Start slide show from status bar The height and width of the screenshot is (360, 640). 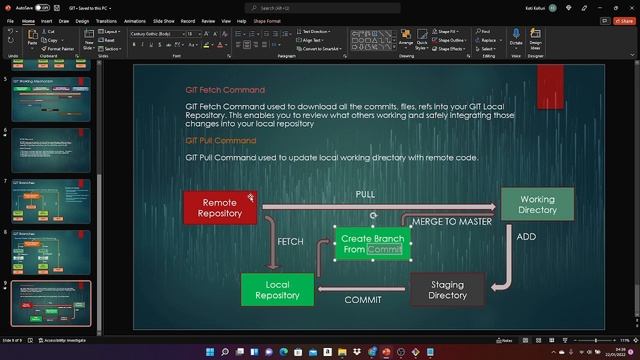(x=565, y=340)
